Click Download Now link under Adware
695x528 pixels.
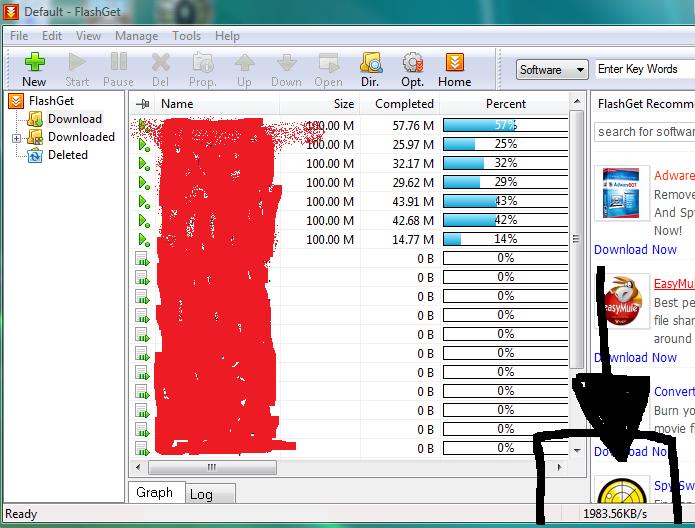point(635,250)
